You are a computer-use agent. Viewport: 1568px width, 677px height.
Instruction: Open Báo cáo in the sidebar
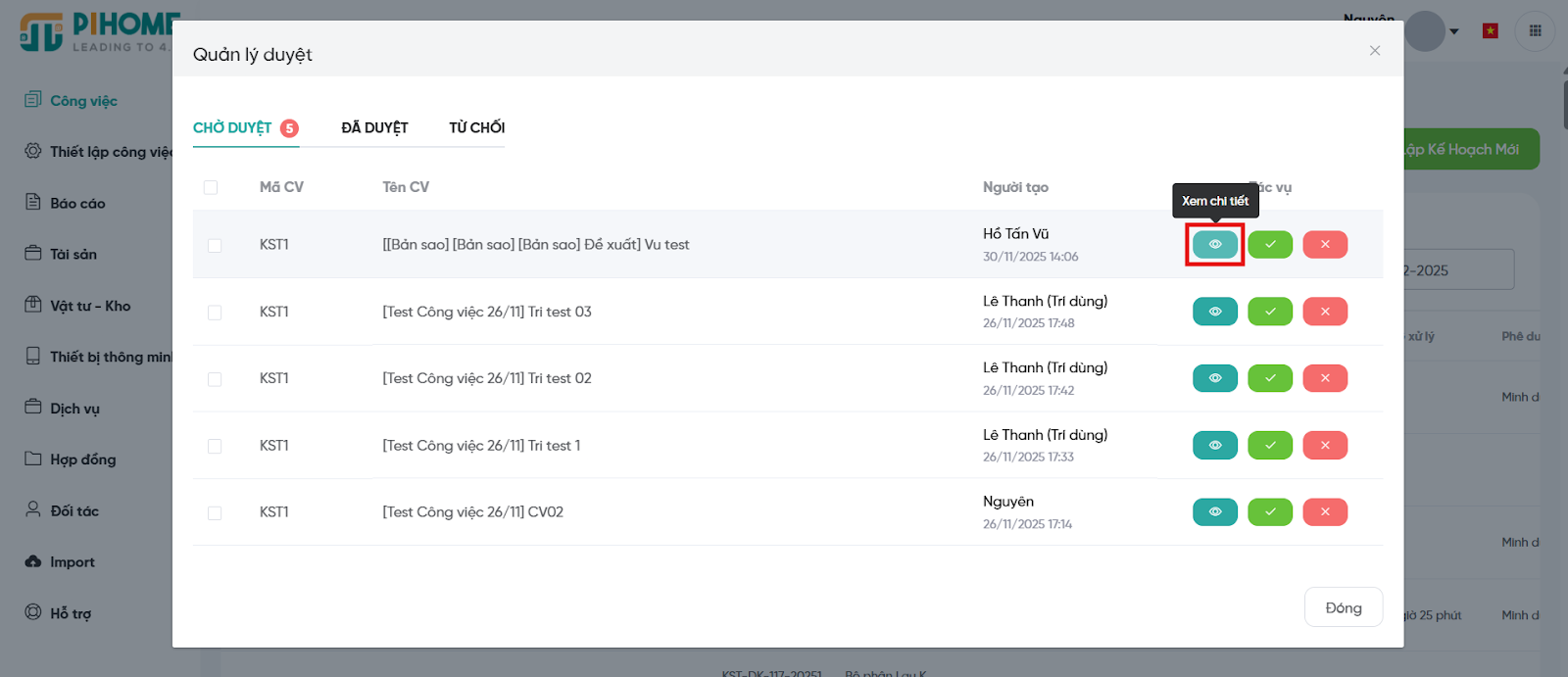77,203
